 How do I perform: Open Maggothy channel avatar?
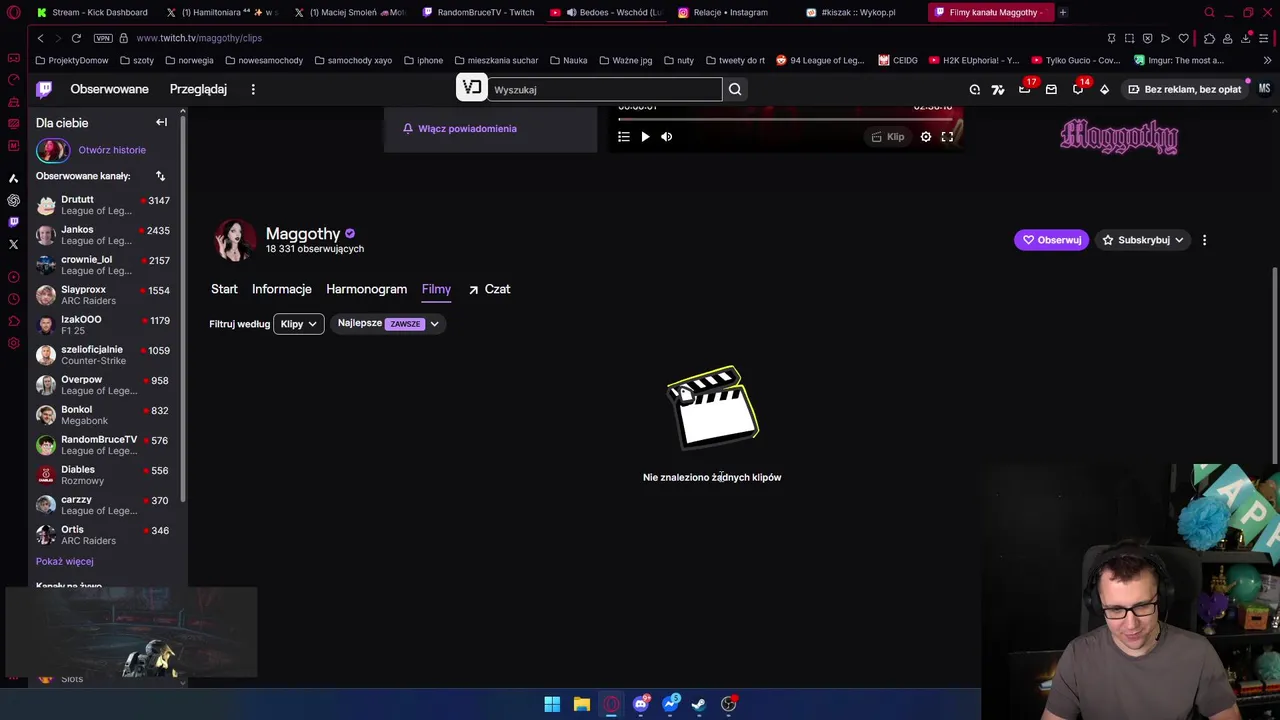235,241
